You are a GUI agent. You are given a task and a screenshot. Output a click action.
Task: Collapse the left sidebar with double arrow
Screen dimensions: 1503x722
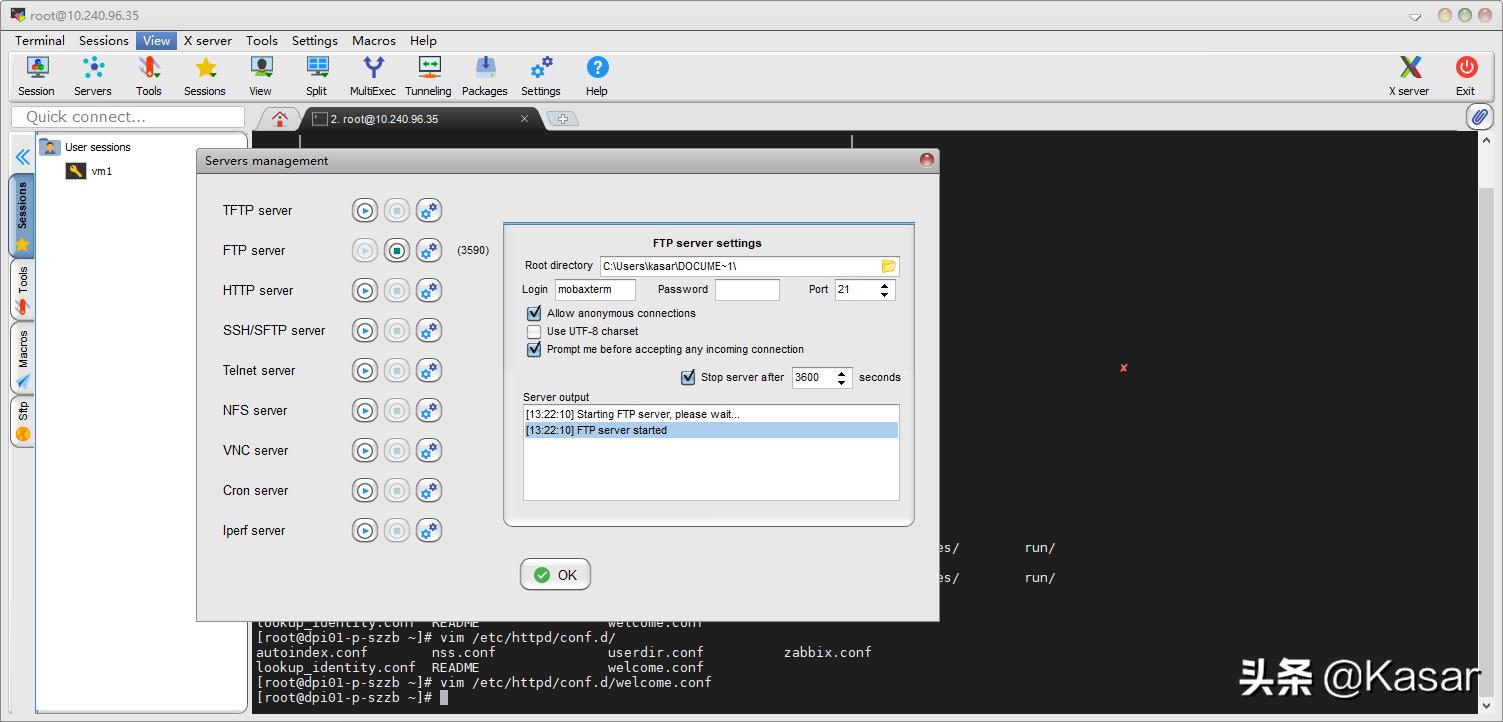22,157
